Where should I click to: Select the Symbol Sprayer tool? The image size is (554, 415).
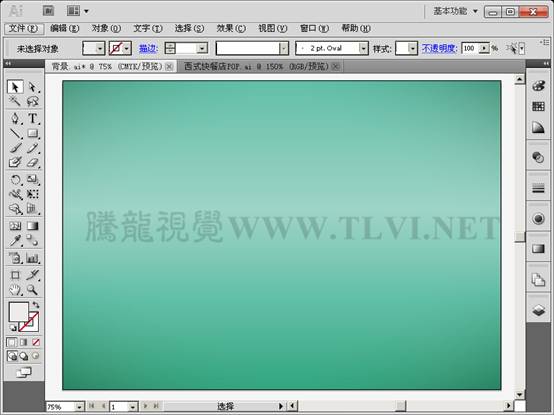coord(15,259)
